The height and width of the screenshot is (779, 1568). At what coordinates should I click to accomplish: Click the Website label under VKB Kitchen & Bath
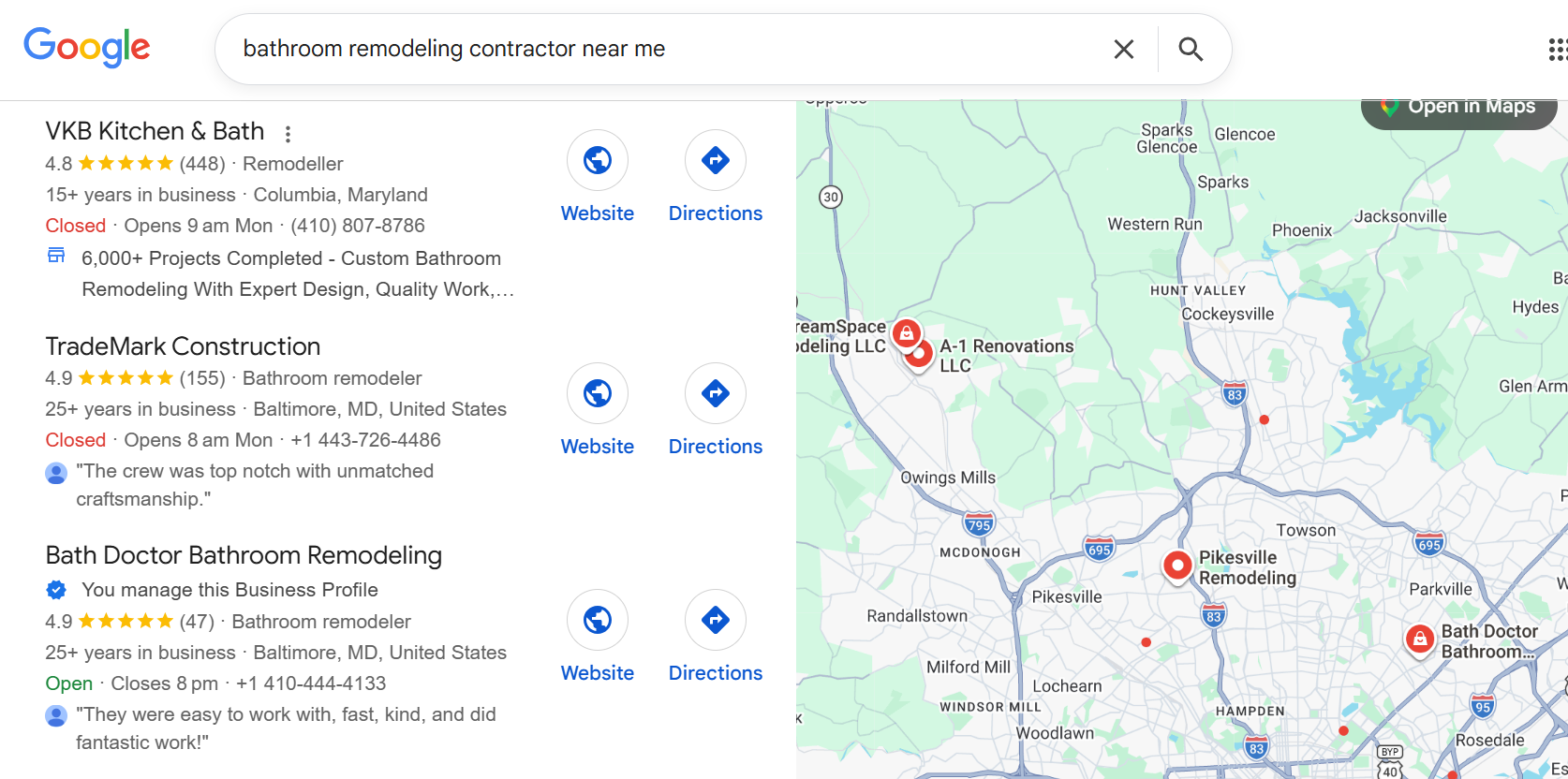598,213
